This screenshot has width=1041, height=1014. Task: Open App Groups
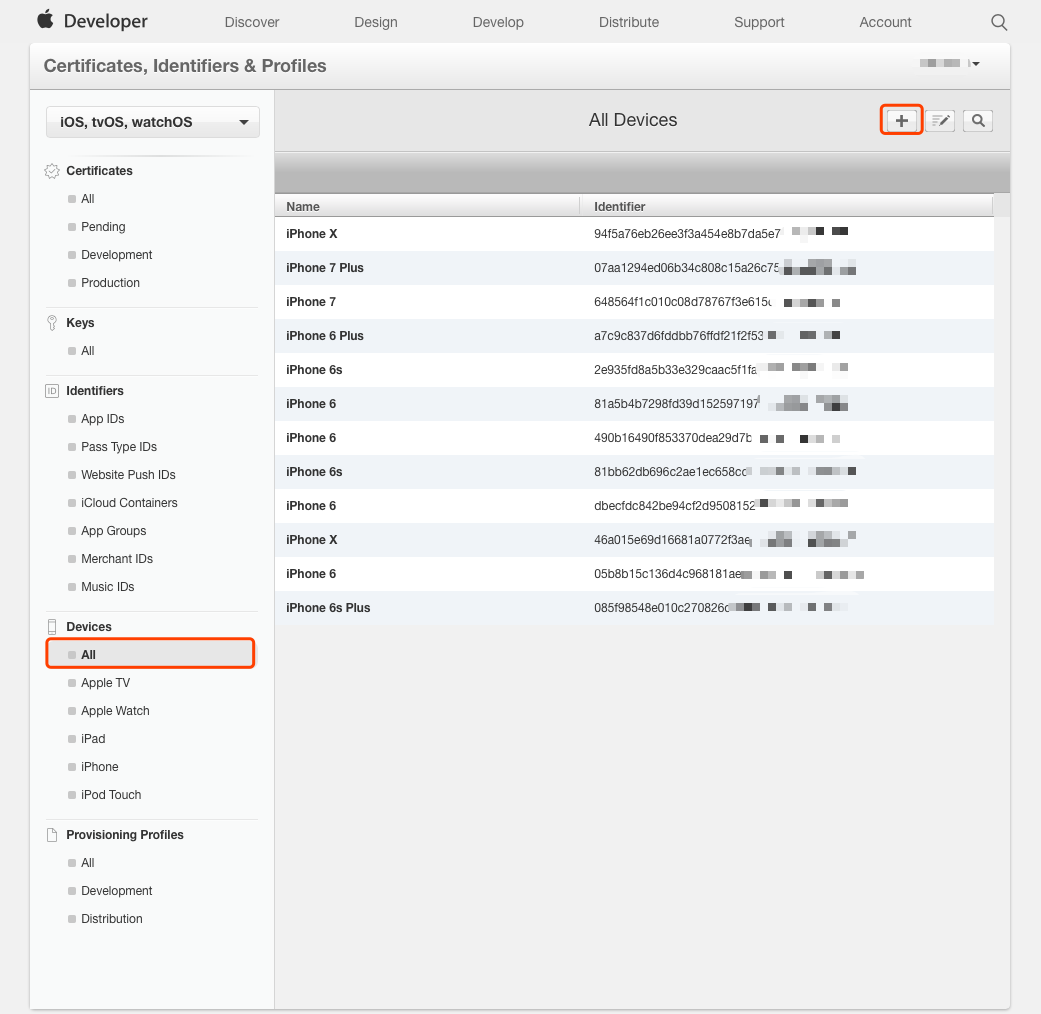tap(114, 531)
